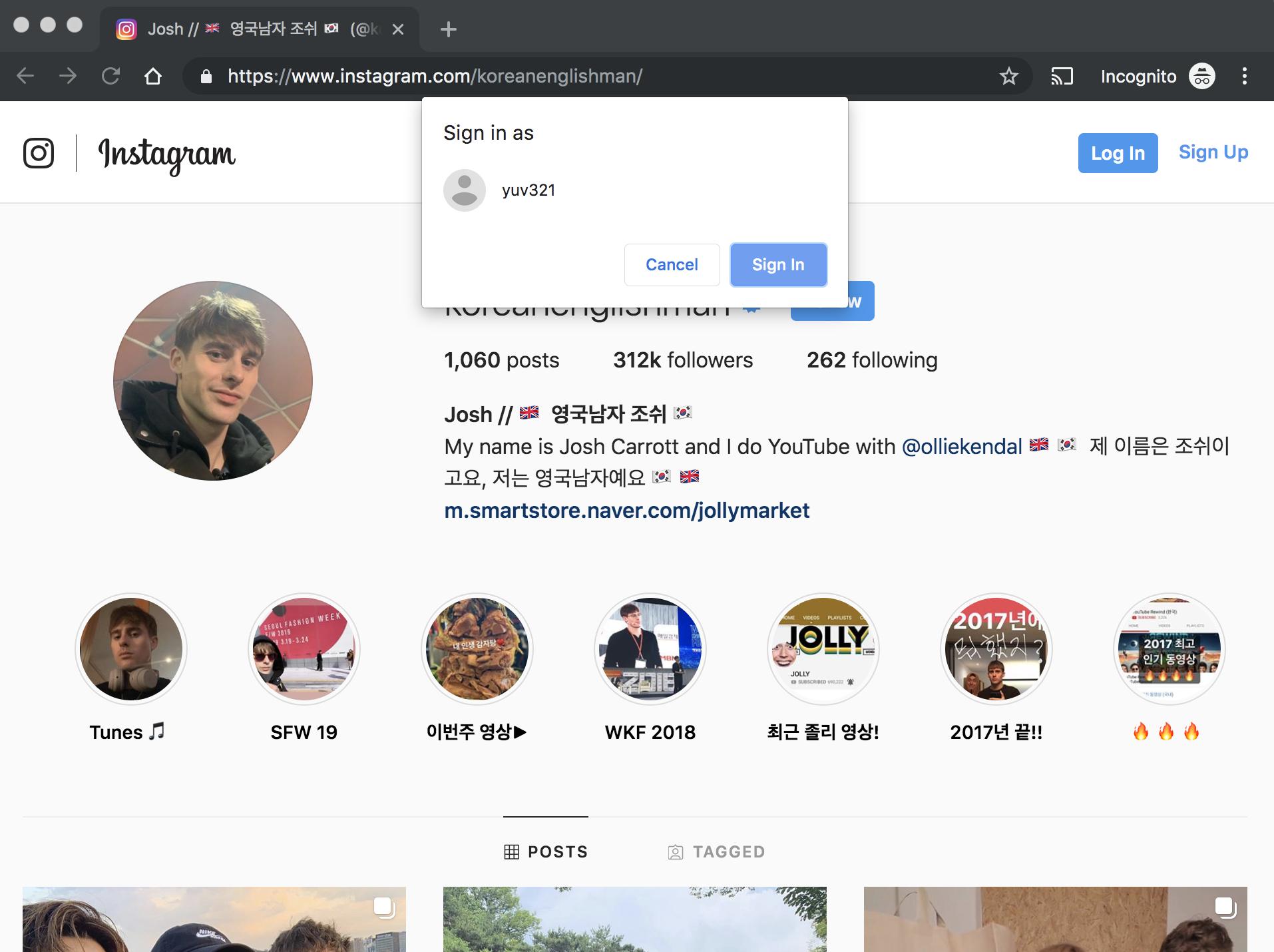Viewport: 1274px width, 952px height.
Task: Switch to the Posts tab
Action: coord(546,851)
